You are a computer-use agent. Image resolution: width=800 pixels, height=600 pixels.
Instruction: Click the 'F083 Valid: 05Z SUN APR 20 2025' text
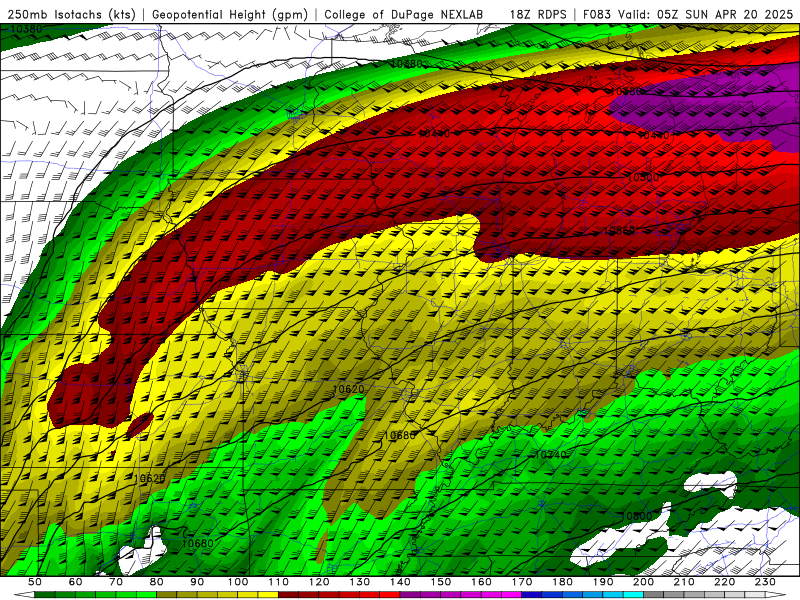click(688, 15)
